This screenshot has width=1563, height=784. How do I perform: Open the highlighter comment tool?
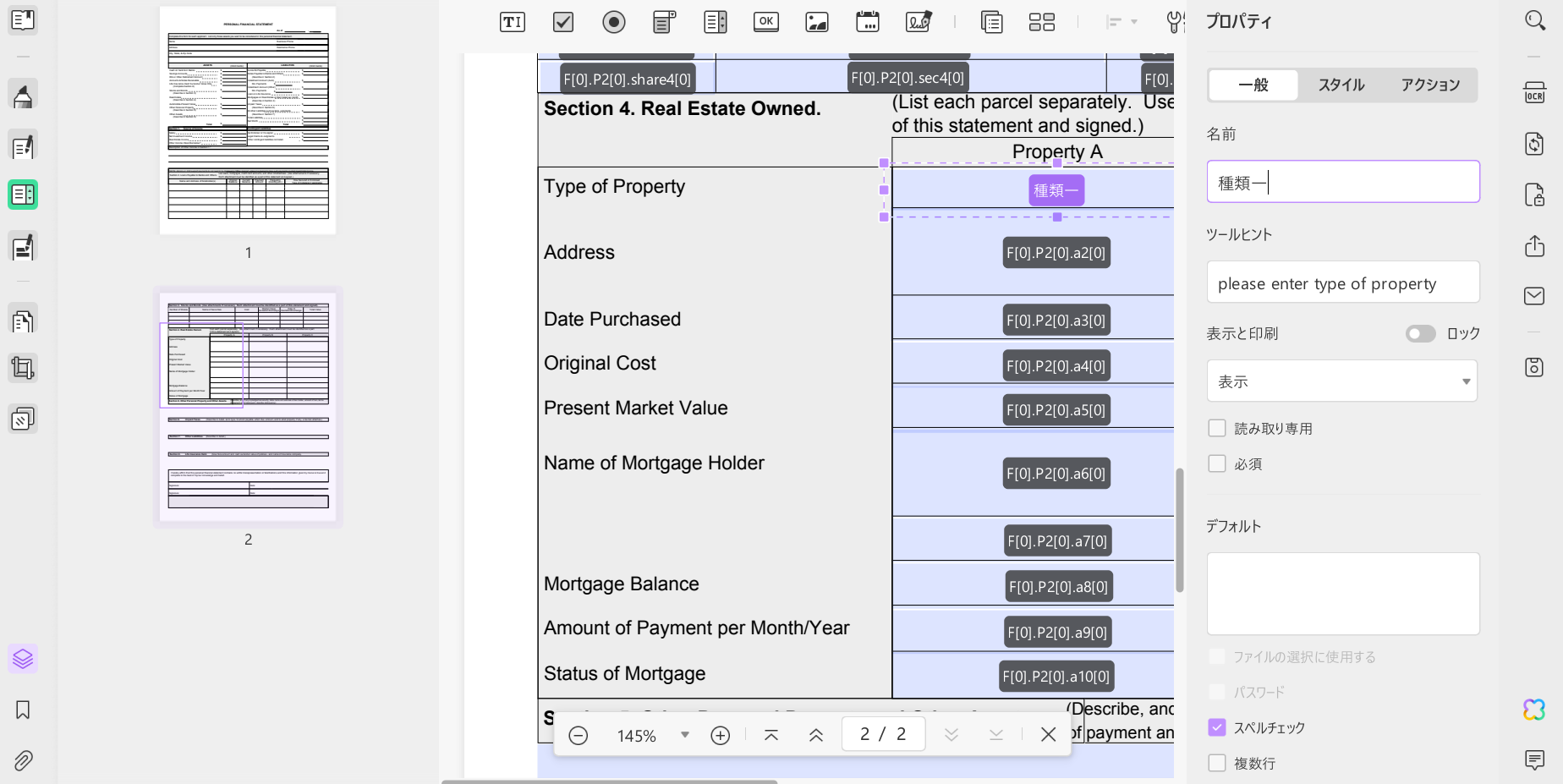23,96
